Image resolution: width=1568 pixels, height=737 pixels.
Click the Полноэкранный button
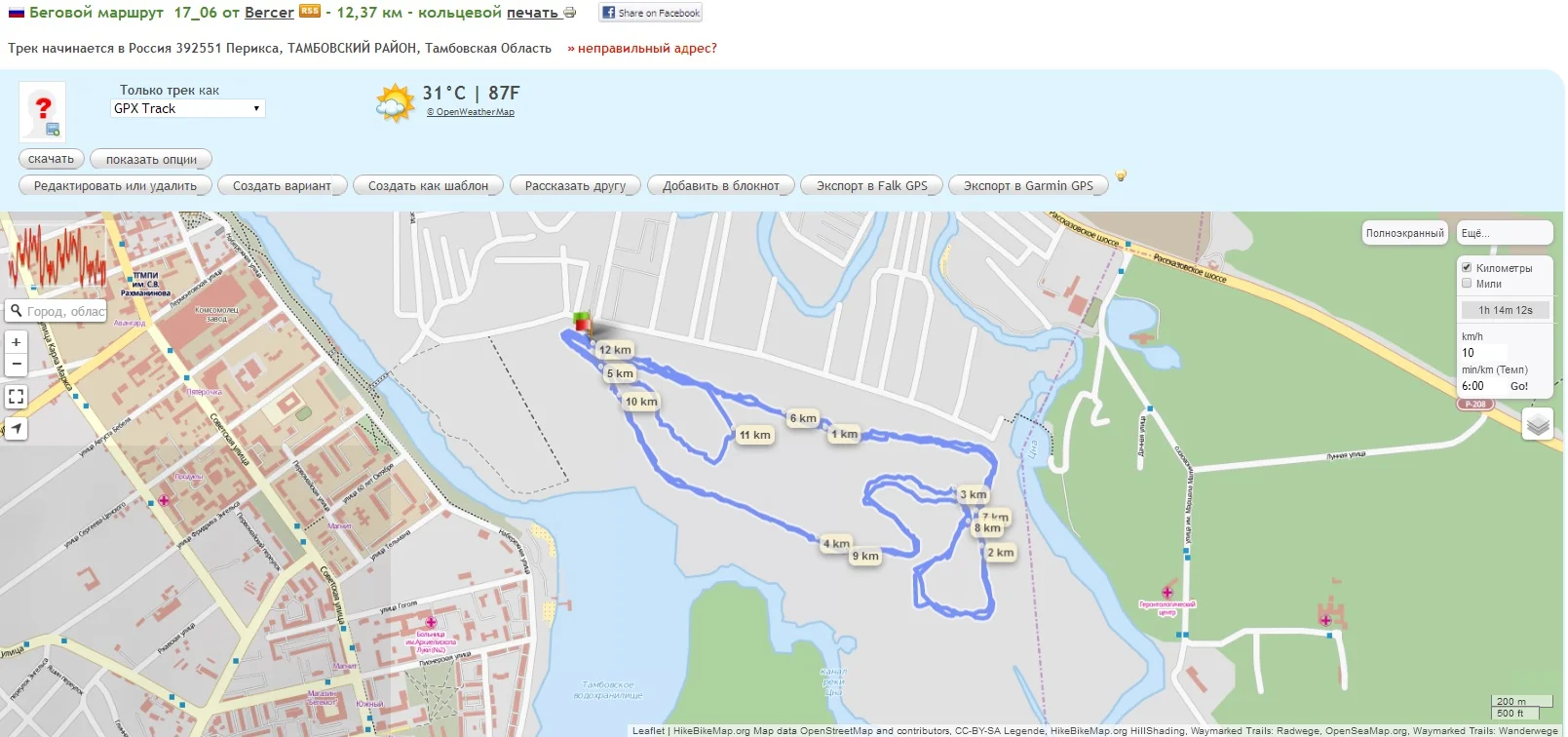[x=1404, y=233]
